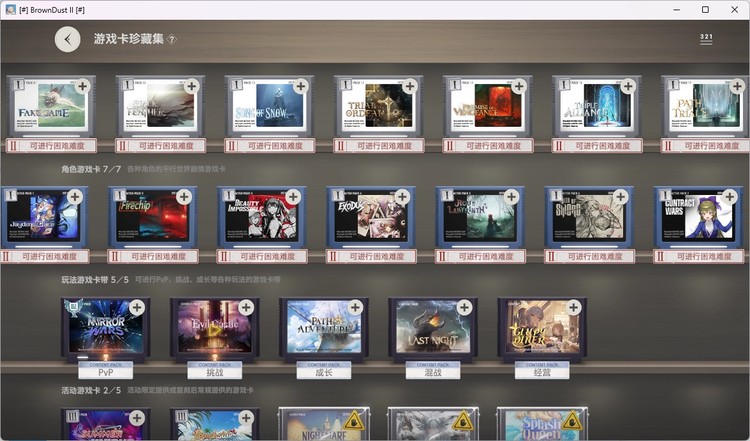Viewport: 750px width, 441px height.
Task: Select the Evil Castle cartridge
Action: point(212,330)
